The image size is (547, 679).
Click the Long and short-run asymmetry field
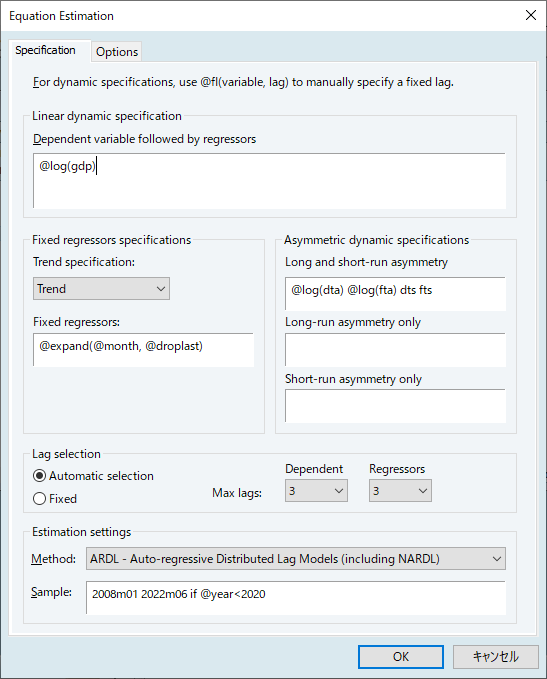click(395, 294)
